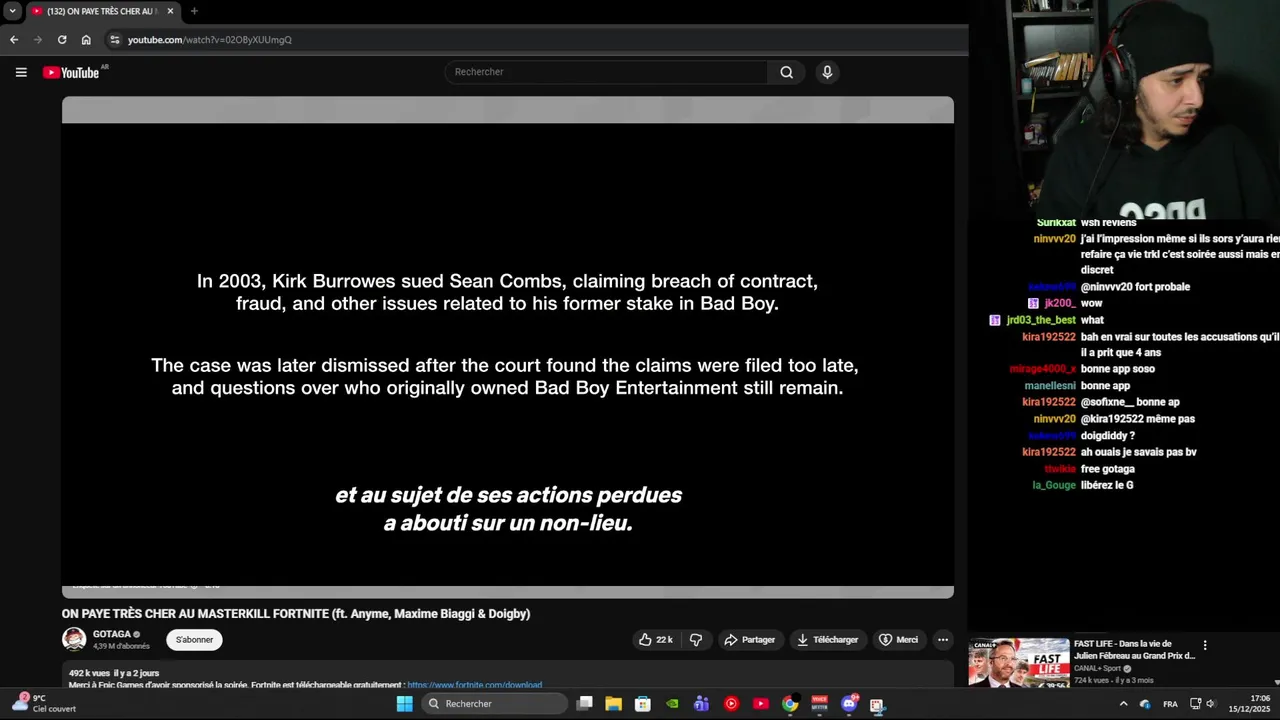1280x720 pixels.
Task: Open File Explorer from the taskbar
Action: tap(614, 704)
